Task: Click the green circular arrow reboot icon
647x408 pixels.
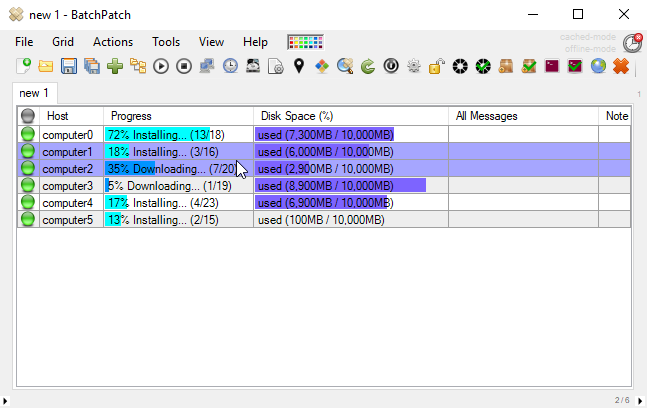Action: 368,66
